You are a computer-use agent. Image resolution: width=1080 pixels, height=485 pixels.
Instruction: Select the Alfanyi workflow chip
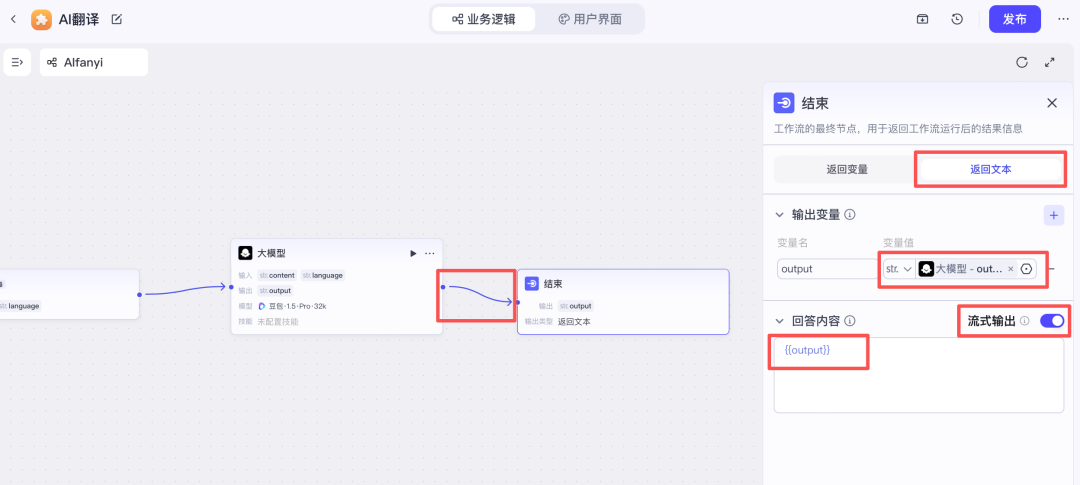[x=94, y=63]
